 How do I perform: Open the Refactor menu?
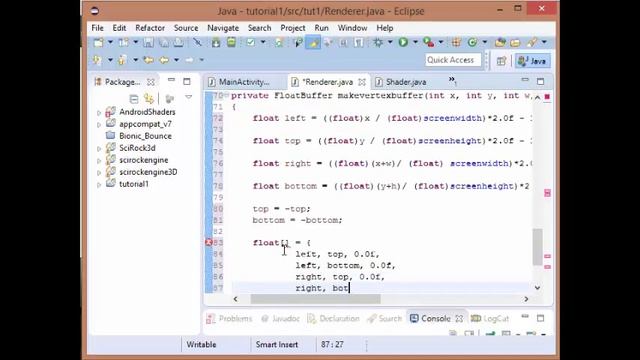tap(150, 28)
